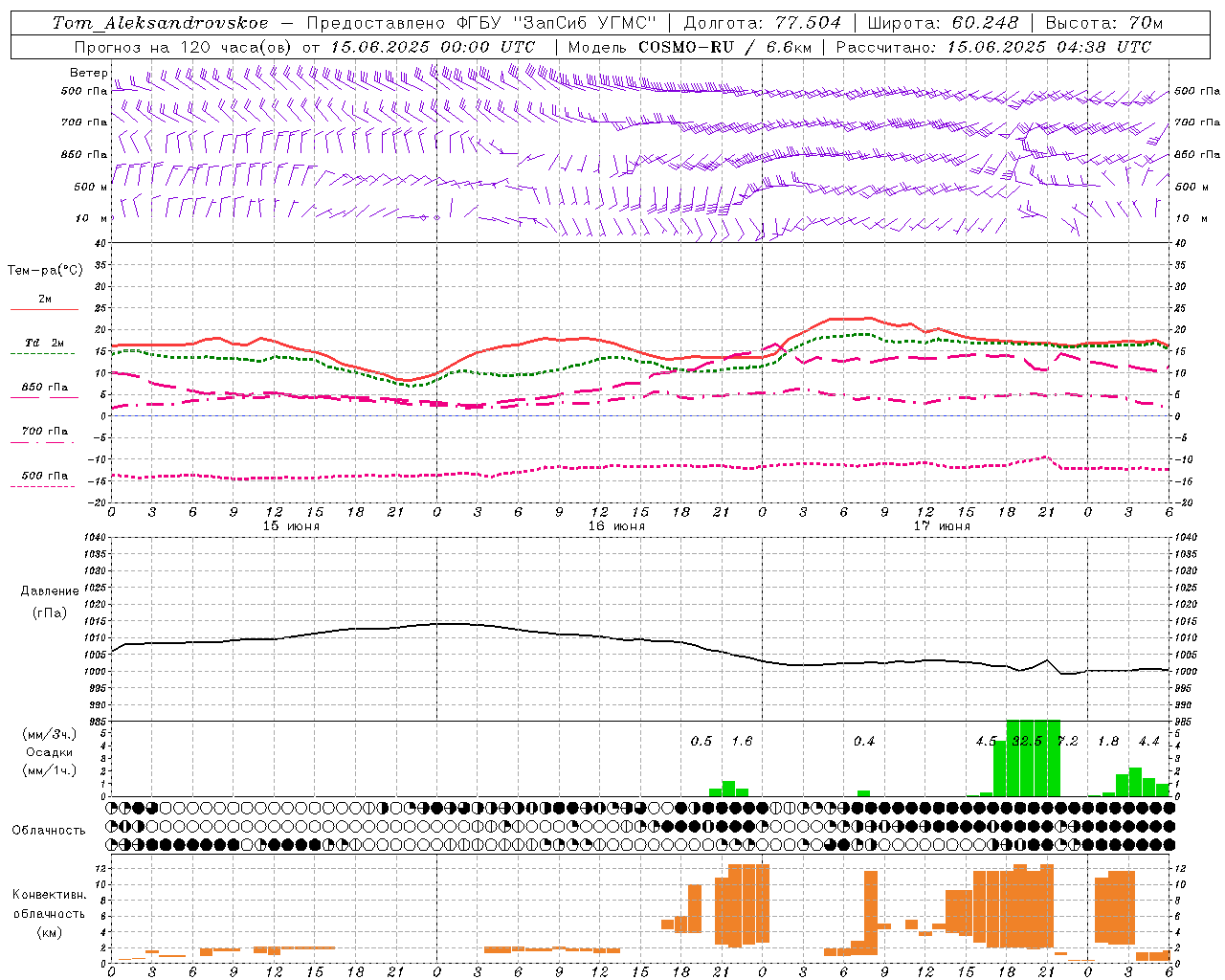Click the Конвективн. convective cloud label

pyautogui.click(x=49, y=895)
